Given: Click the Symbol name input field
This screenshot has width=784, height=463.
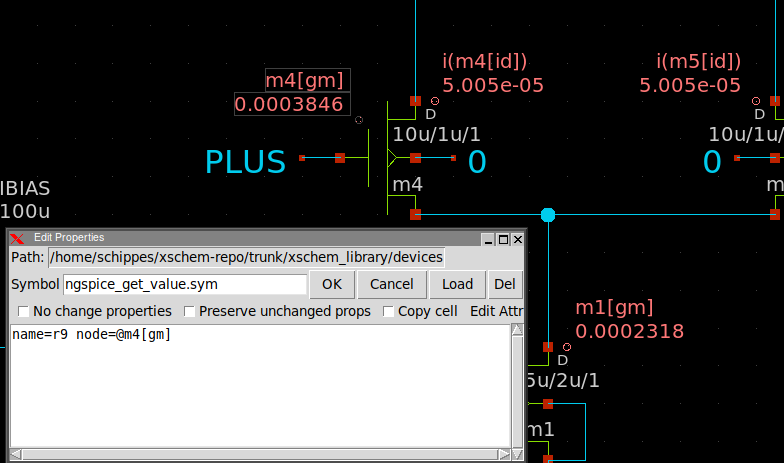Looking at the screenshot, I should 185,285.
